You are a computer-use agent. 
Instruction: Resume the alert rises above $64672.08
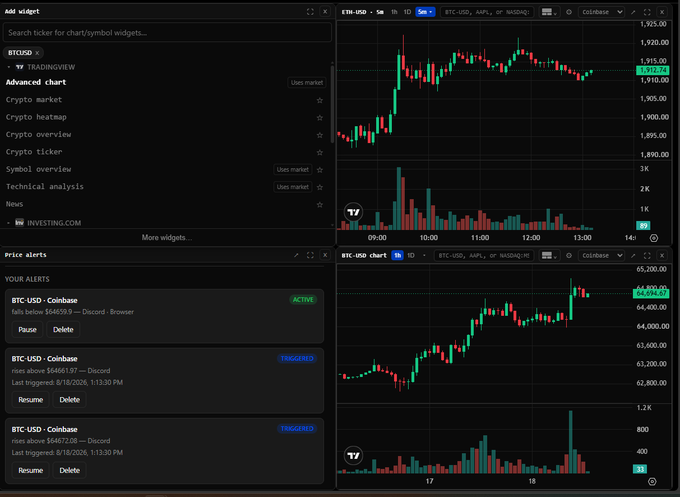point(30,471)
